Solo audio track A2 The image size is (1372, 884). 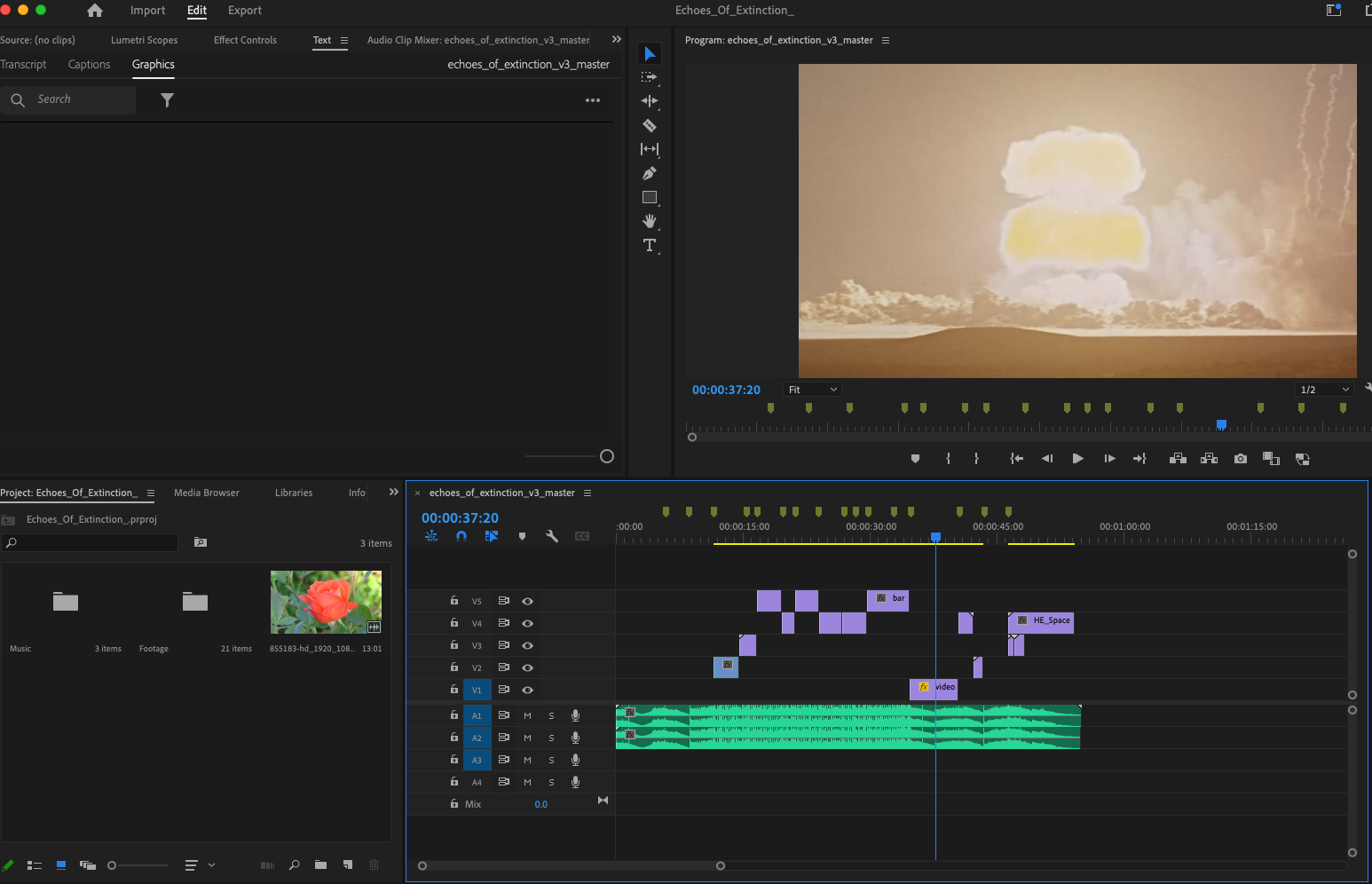(551, 738)
